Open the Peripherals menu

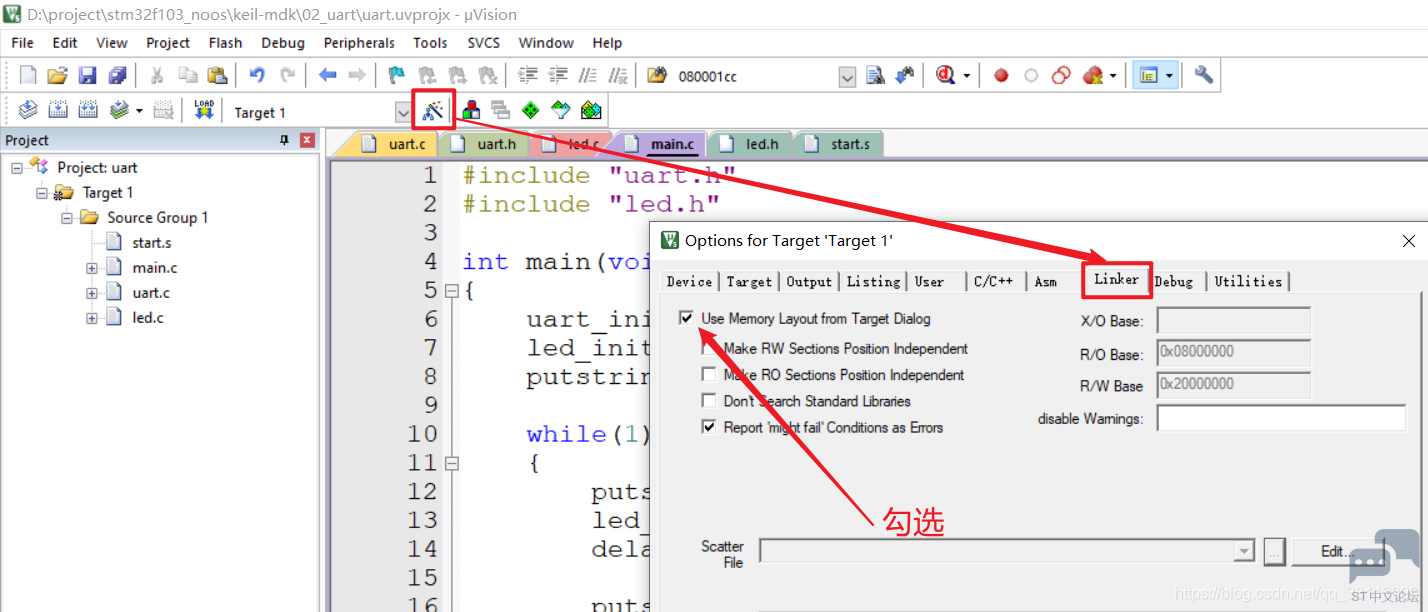pyautogui.click(x=359, y=43)
